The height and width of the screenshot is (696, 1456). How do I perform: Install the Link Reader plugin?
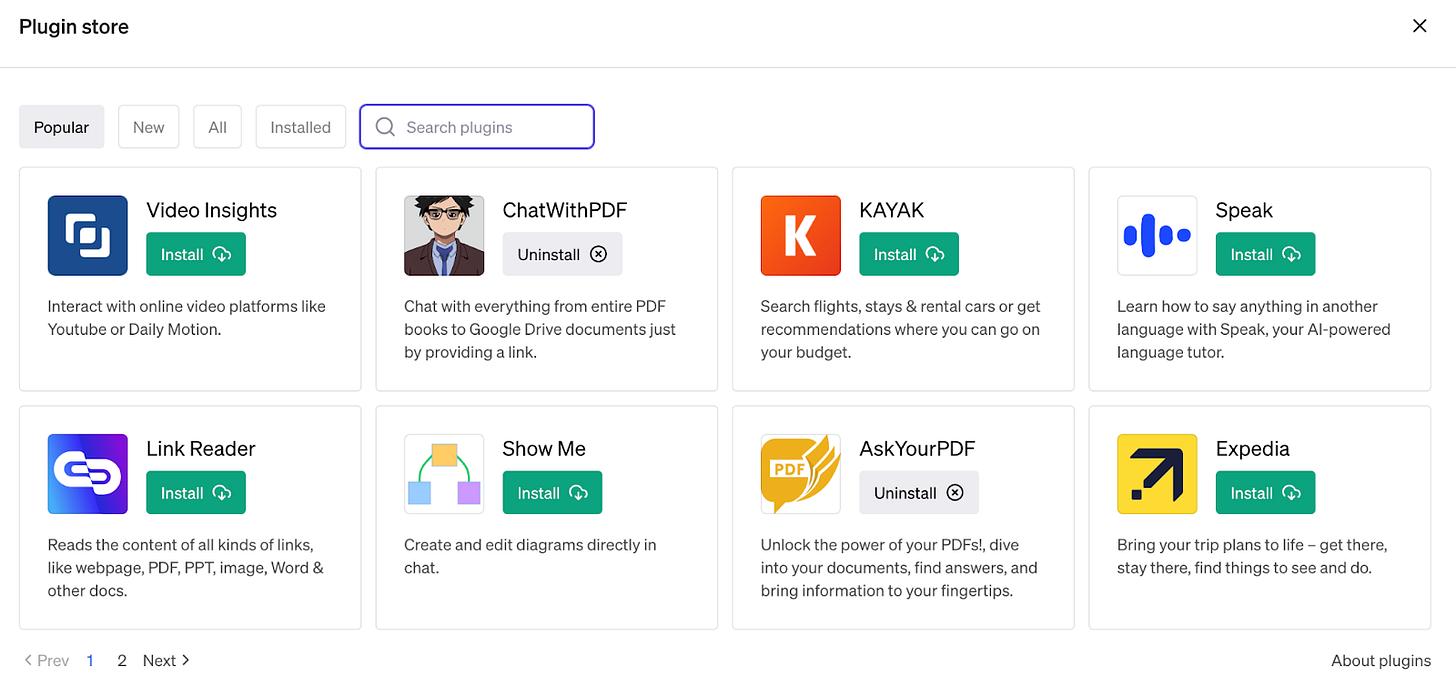click(x=196, y=493)
